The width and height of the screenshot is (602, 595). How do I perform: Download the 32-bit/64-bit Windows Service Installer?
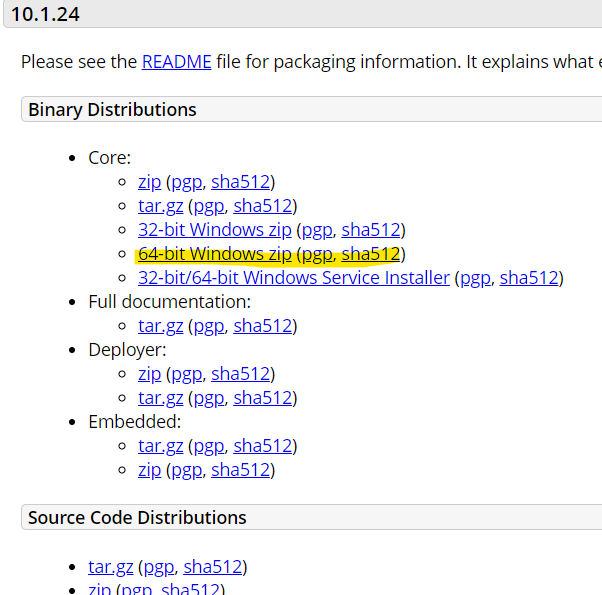(294, 278)
